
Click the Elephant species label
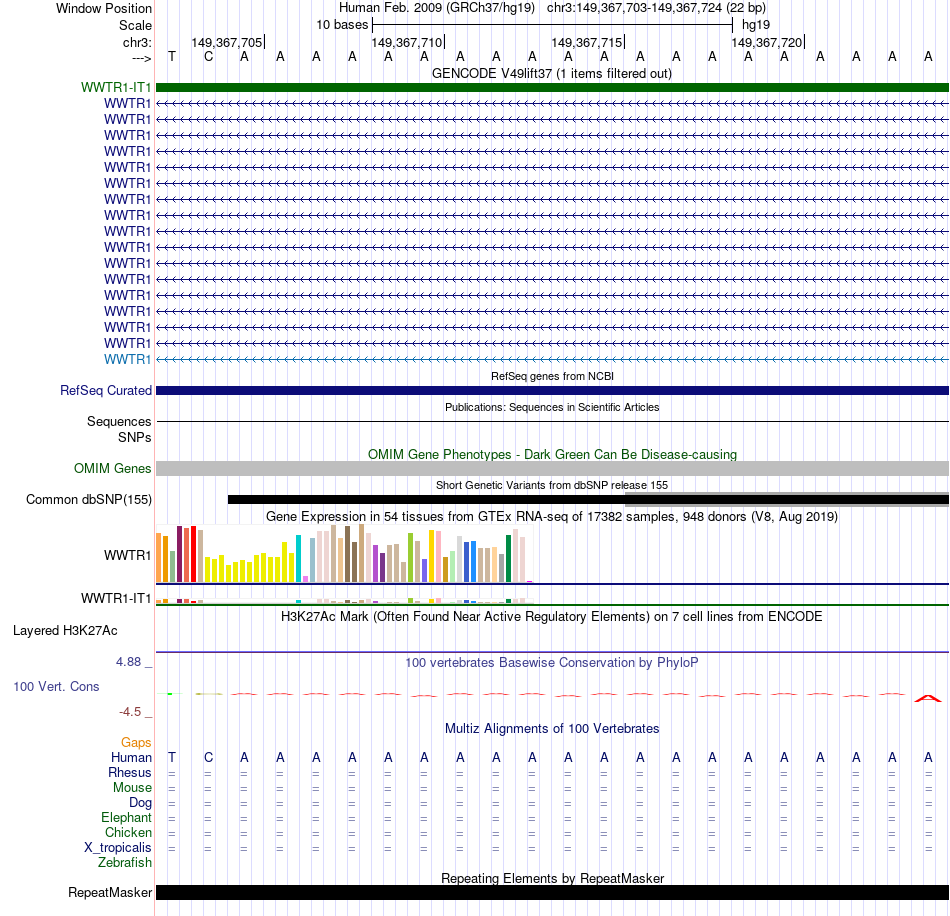point(126,817)
